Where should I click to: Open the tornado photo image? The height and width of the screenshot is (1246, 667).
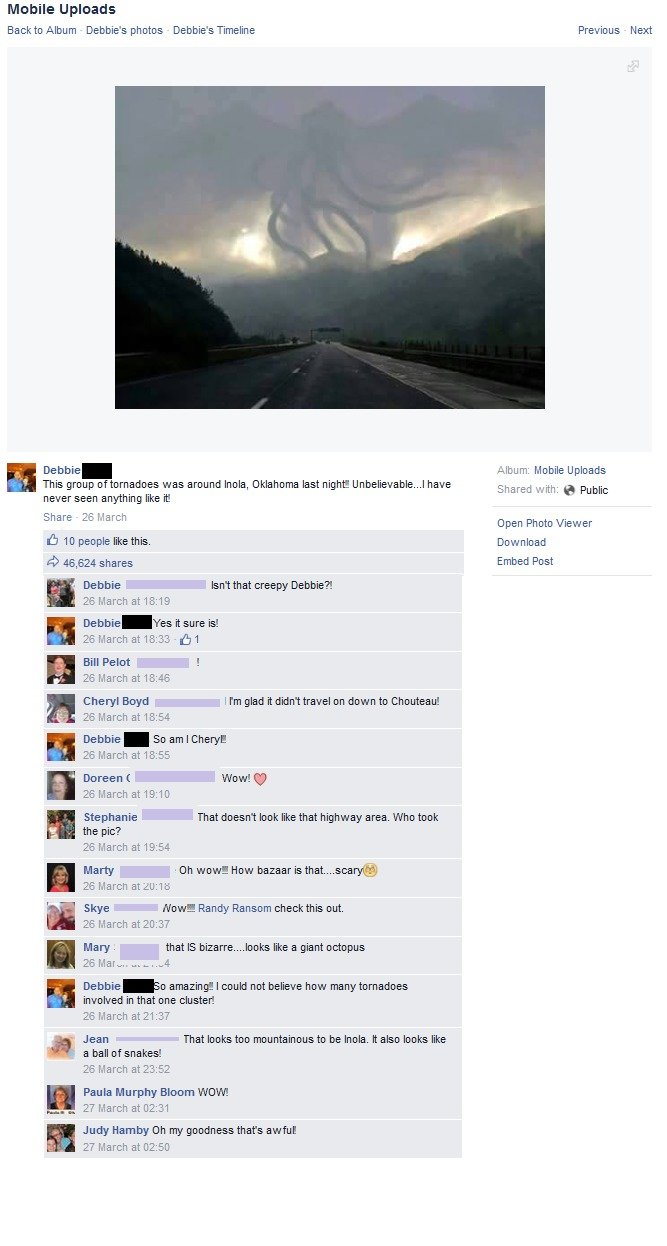(330, 247)
